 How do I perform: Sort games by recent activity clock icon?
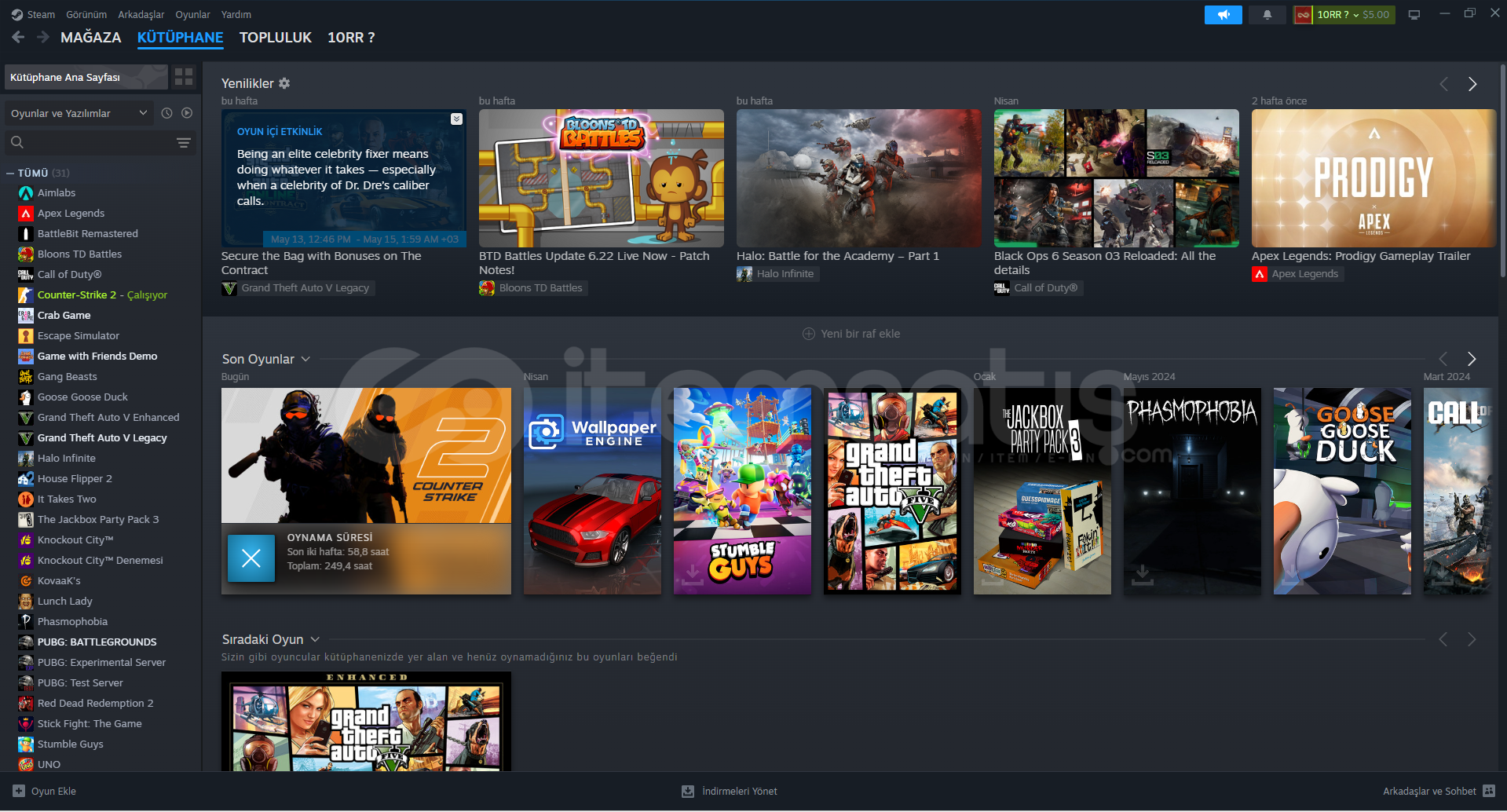pos(166,113)
